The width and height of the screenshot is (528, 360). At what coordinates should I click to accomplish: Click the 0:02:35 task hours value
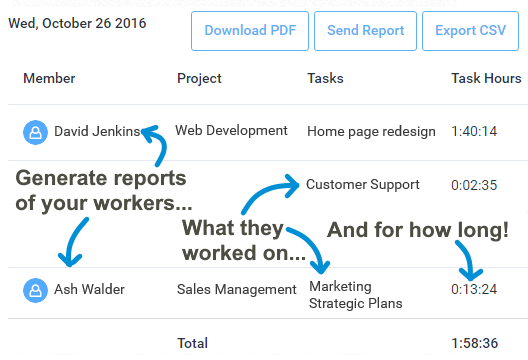click(474, 185)
